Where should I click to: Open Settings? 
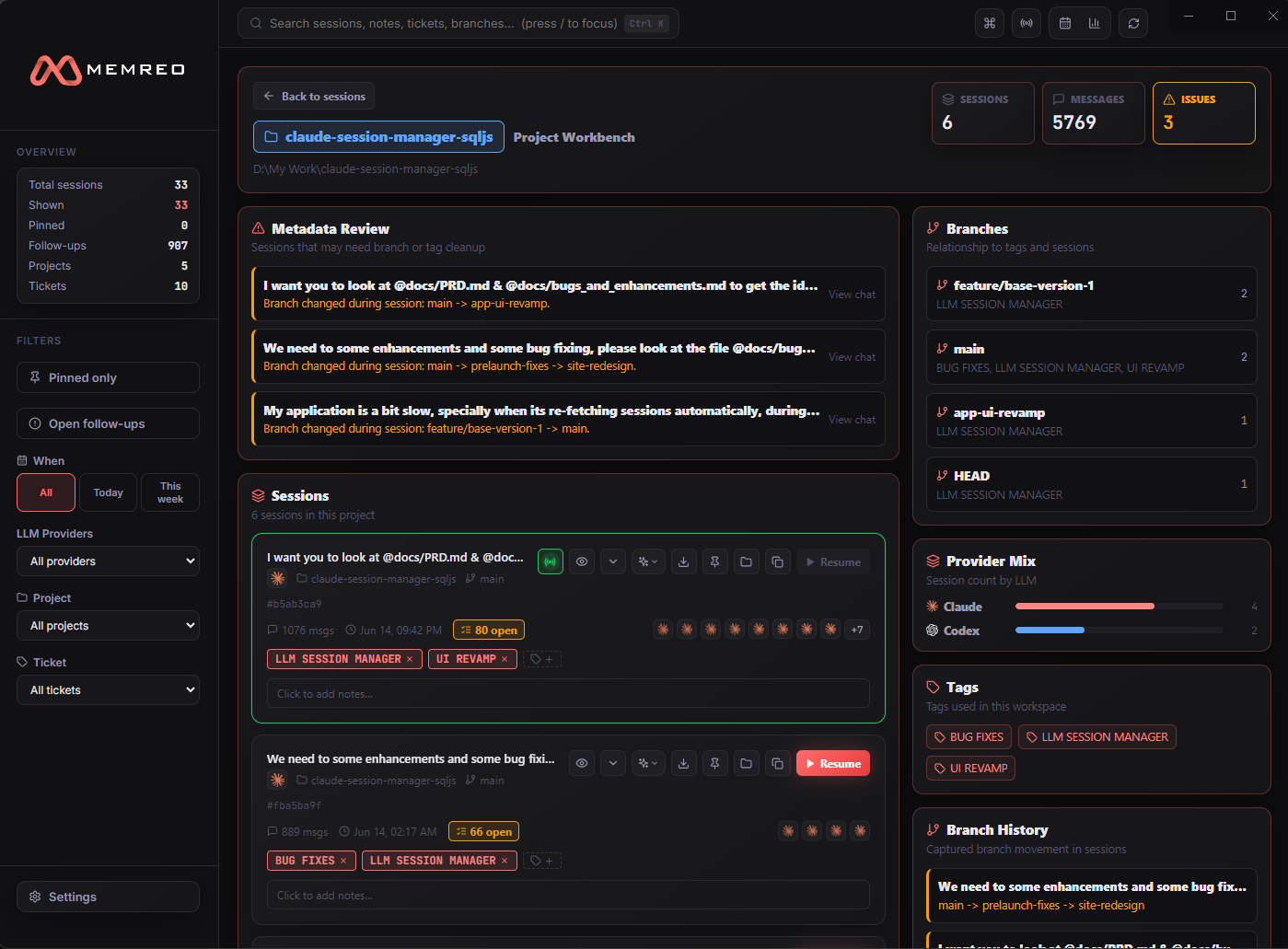109,897
